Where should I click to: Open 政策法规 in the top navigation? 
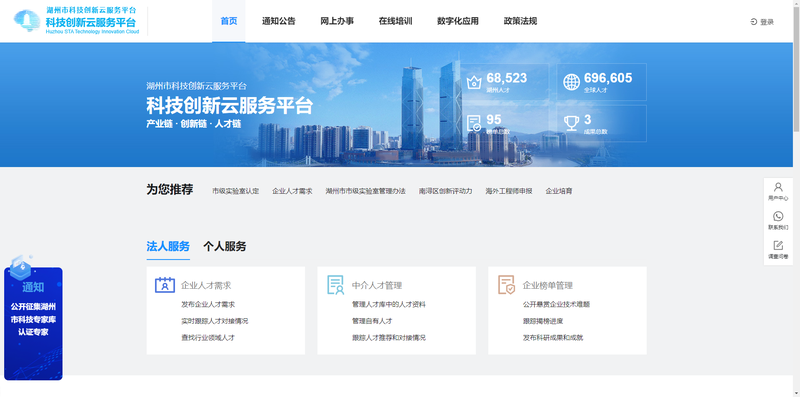(520, 21)
